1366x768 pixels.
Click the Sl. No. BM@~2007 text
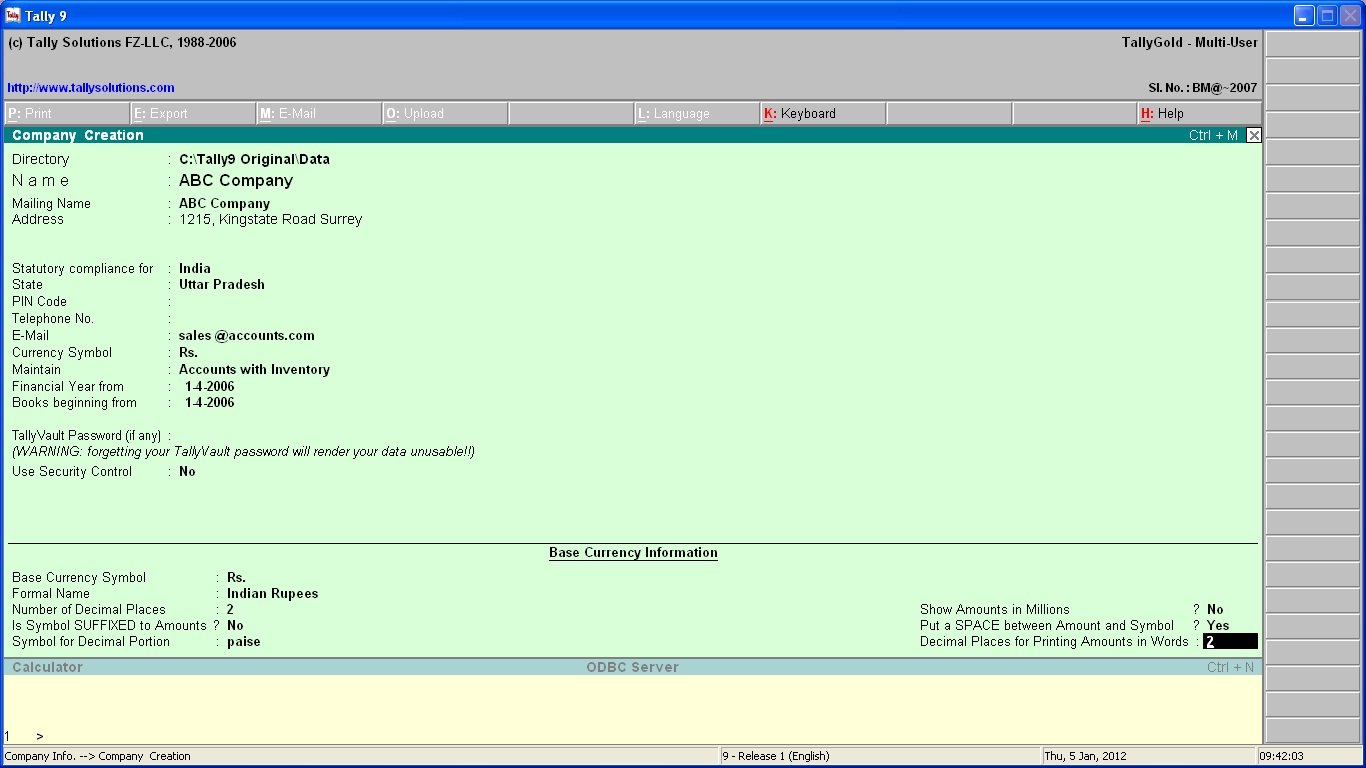1203,88
